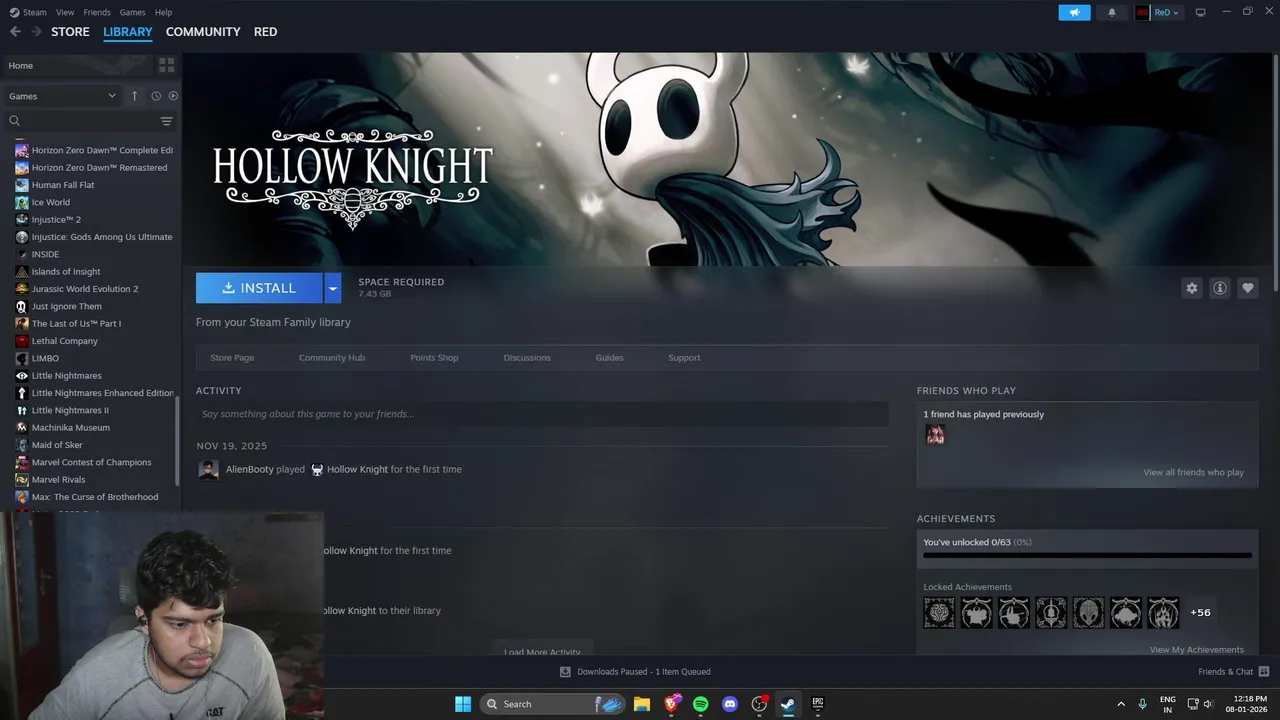Open the friend avatar who played
Viewport: 1280px width, 720px height.
(x=935, y=434)
